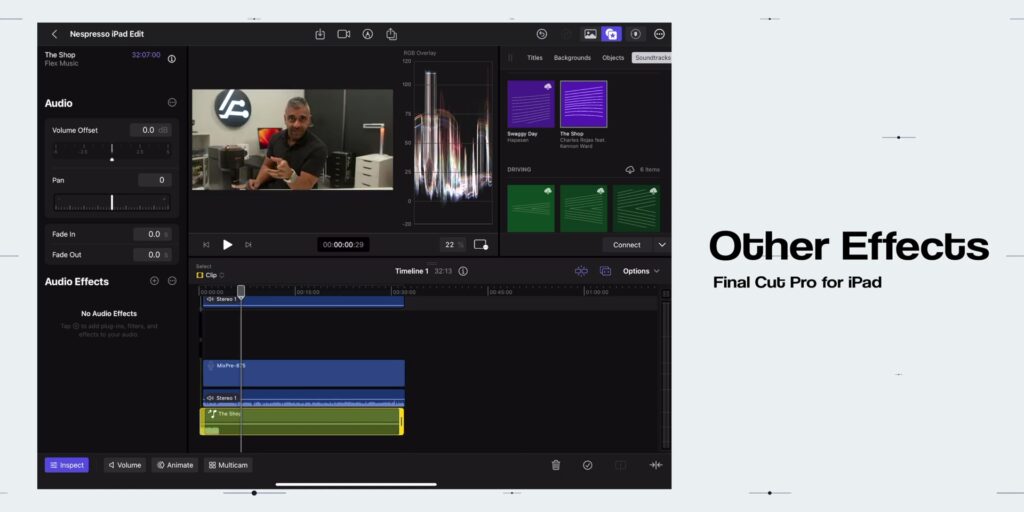1024x512 pixels.
Task: Open the Clip select dropdown
Action: point(210,275)
